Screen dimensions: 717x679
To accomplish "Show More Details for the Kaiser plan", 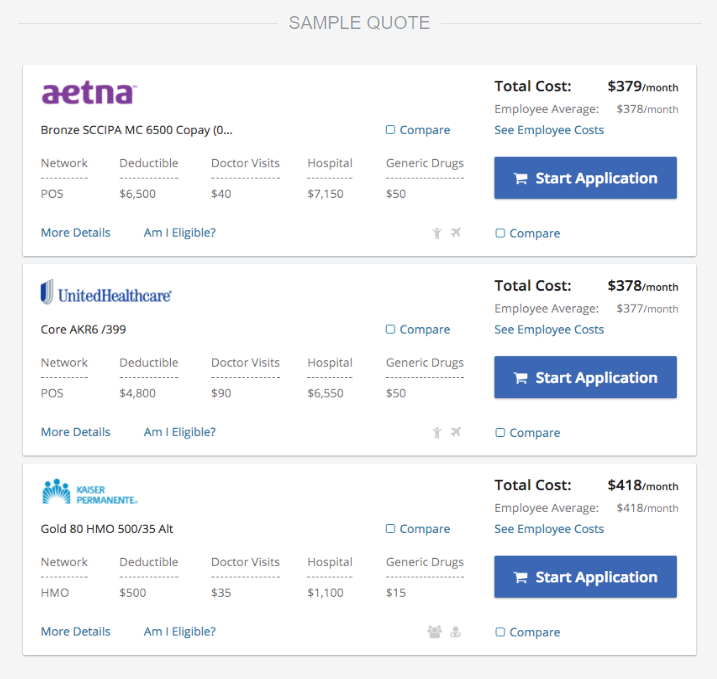I will tap(76, 632).
